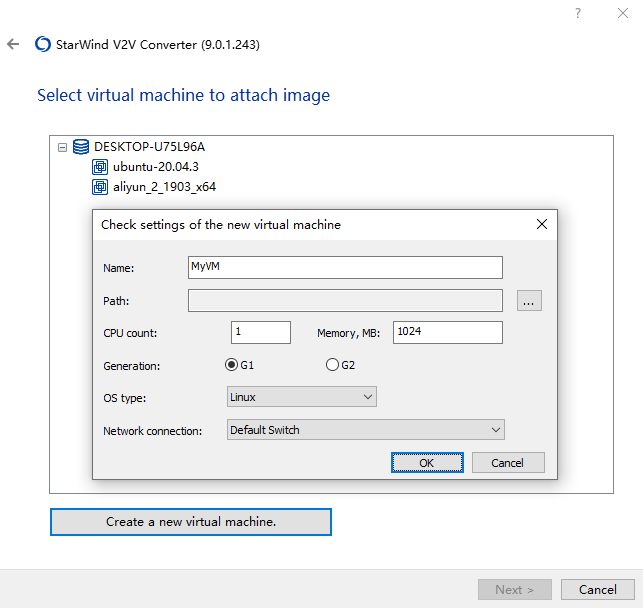
Task: Confirm settings with the OK button
Action: click(x=427, y=463)
